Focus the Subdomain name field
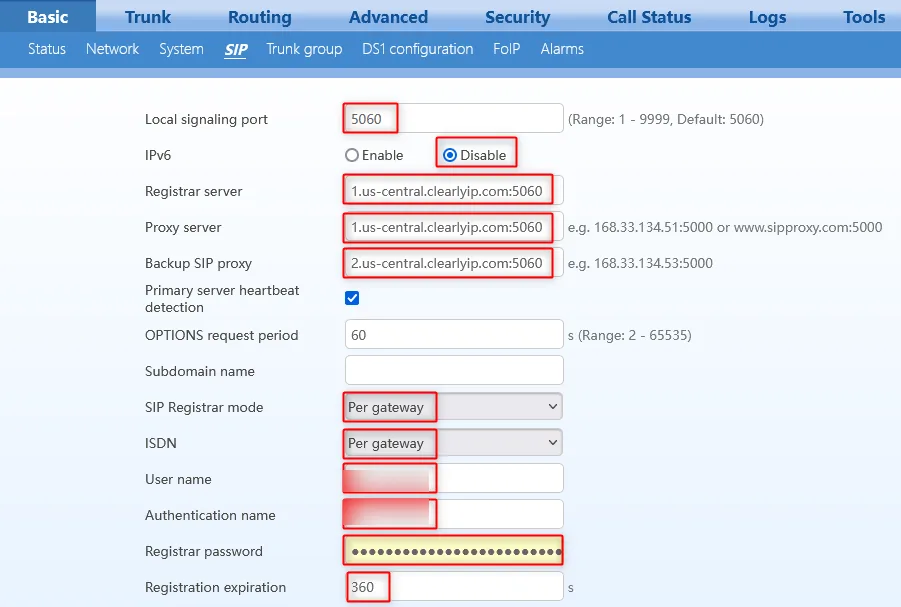901x607 pixels. [454, 371]
